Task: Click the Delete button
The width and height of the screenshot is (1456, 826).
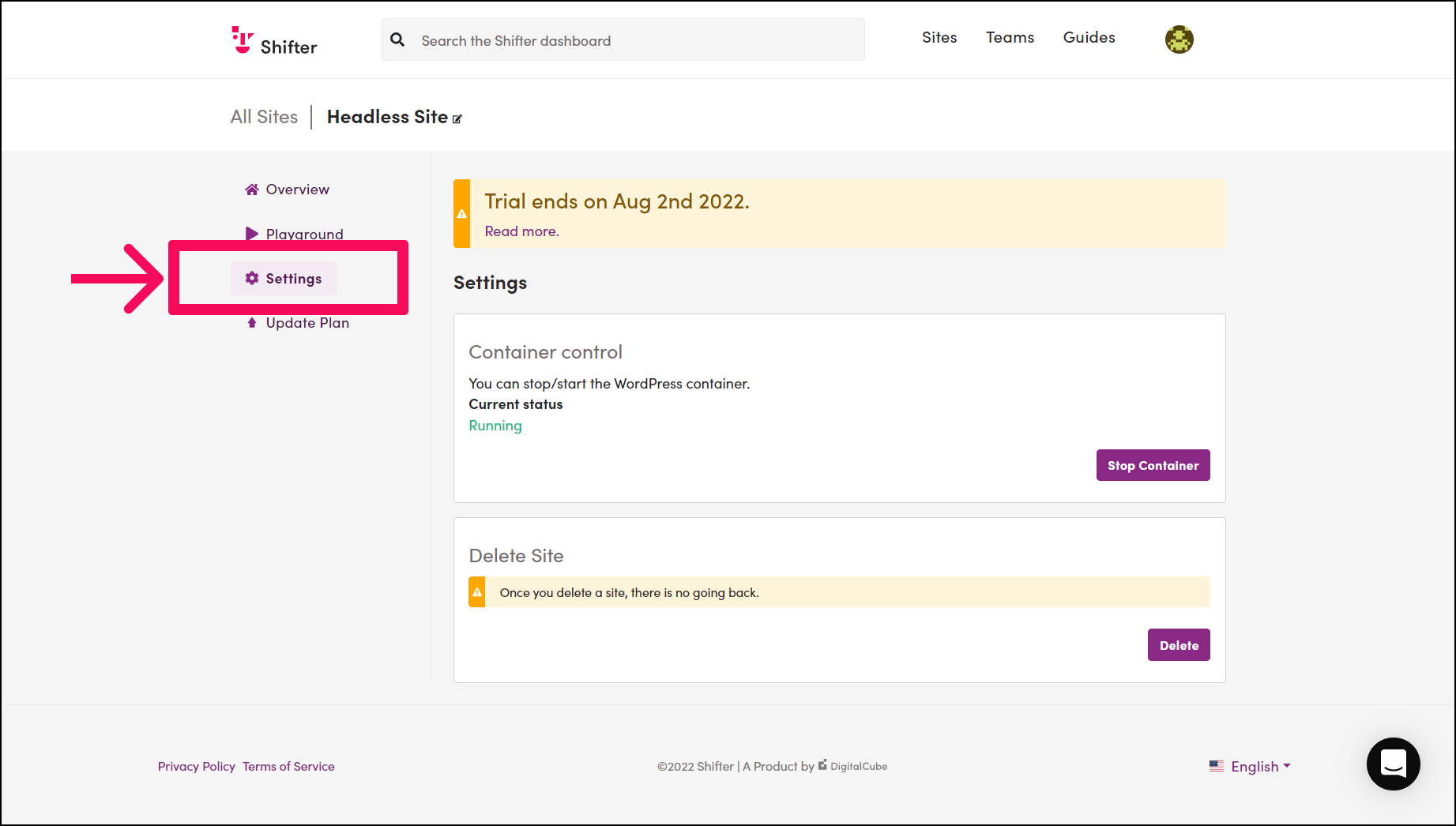Action: click(x=1179, y=645)
